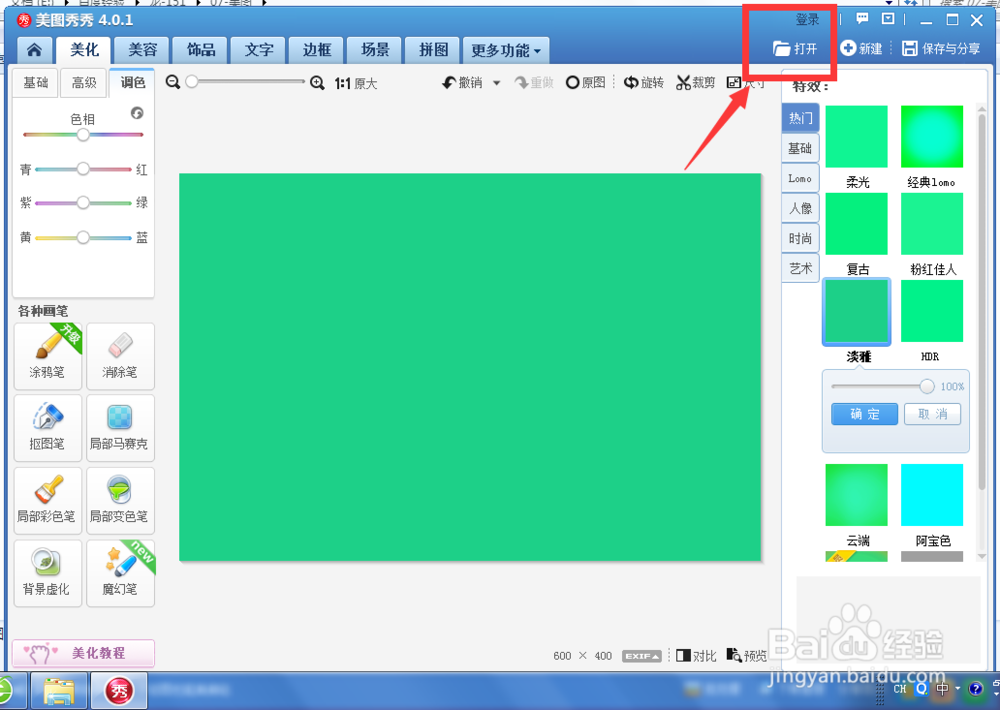Set view to 1:1 原大
The image size is (1000, 710).
(x=356, y=84)
